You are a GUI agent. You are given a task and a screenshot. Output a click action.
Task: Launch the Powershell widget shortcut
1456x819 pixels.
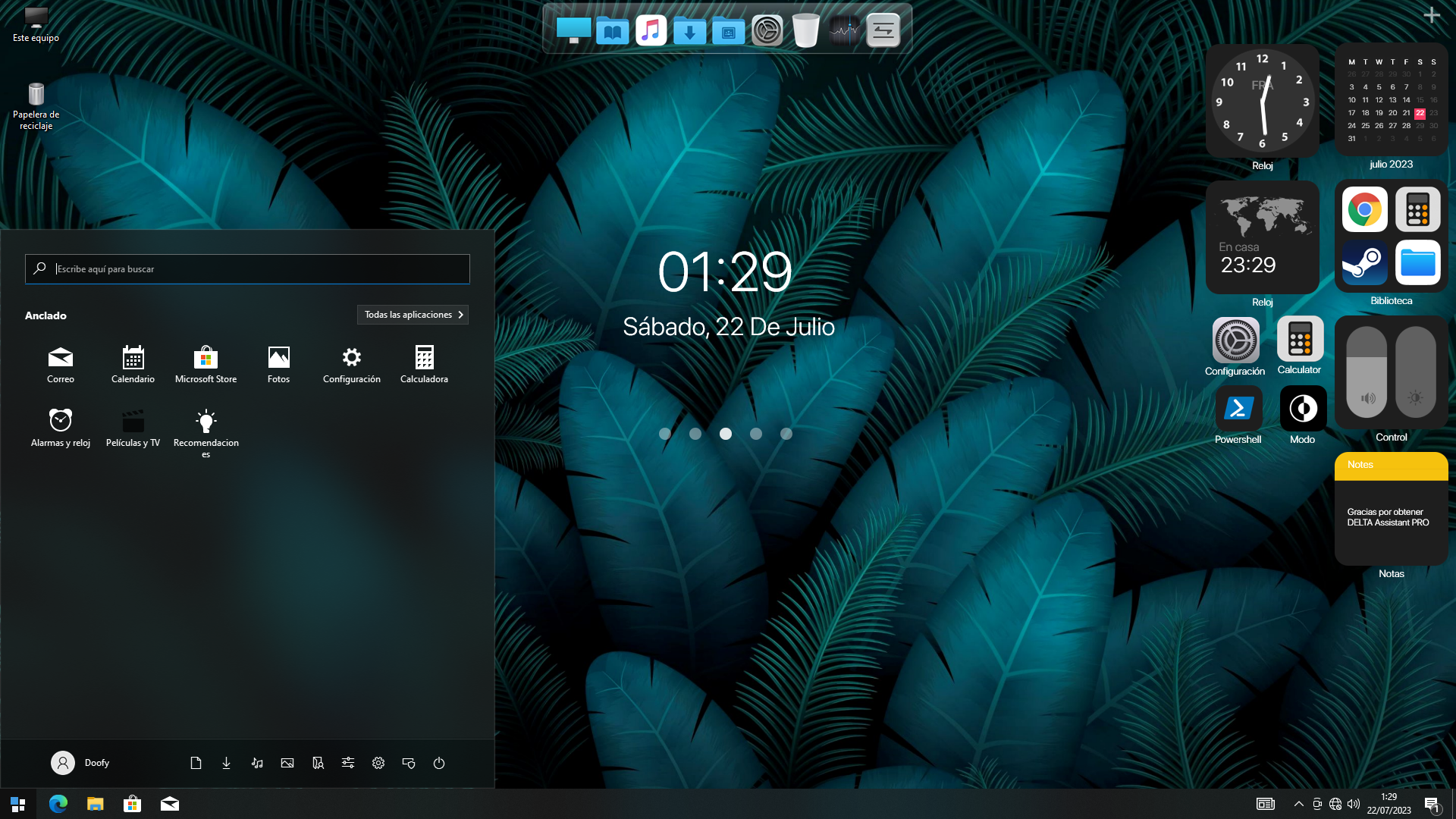click(x=1238, y=409)
